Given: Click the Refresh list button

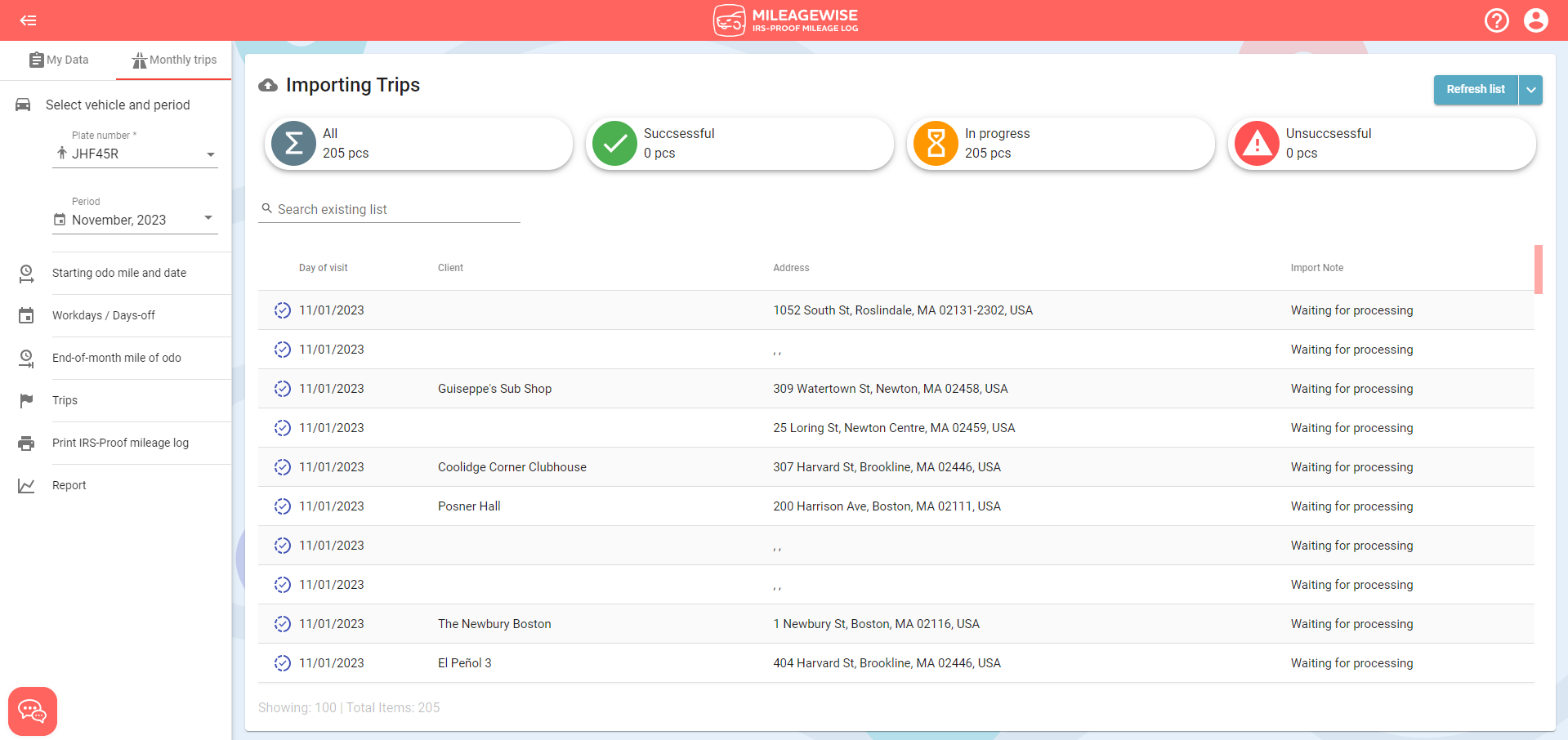Looking at the screenshot, I should coord(1475,90).
